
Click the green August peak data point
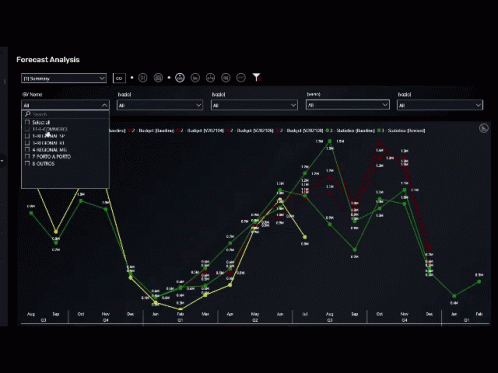(x=330, y=141)
